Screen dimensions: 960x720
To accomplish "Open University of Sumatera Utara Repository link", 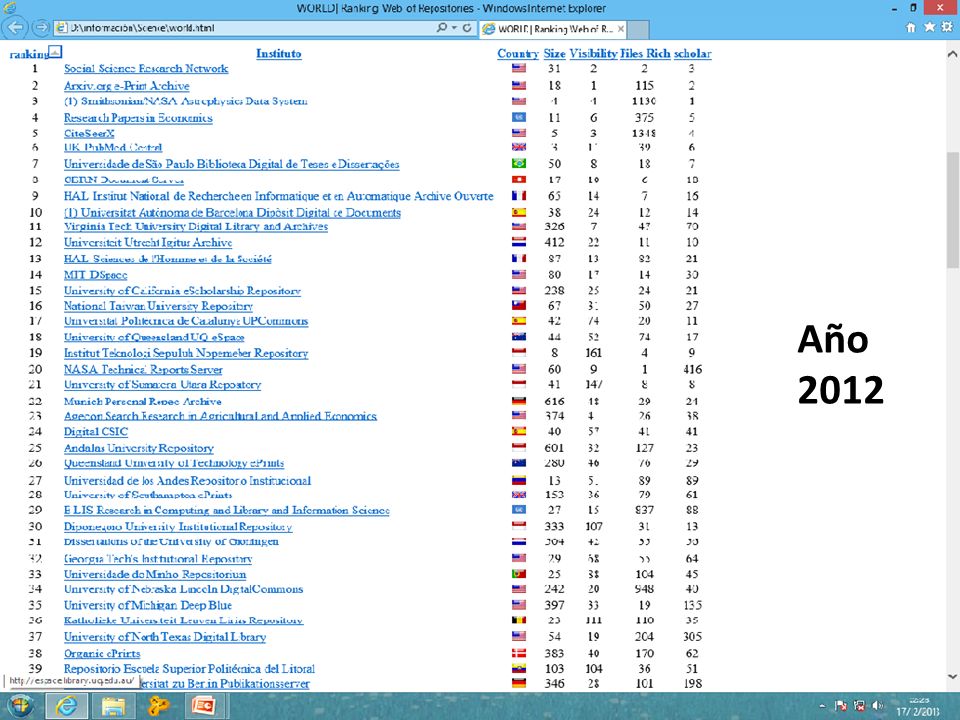I will point(163,384).
